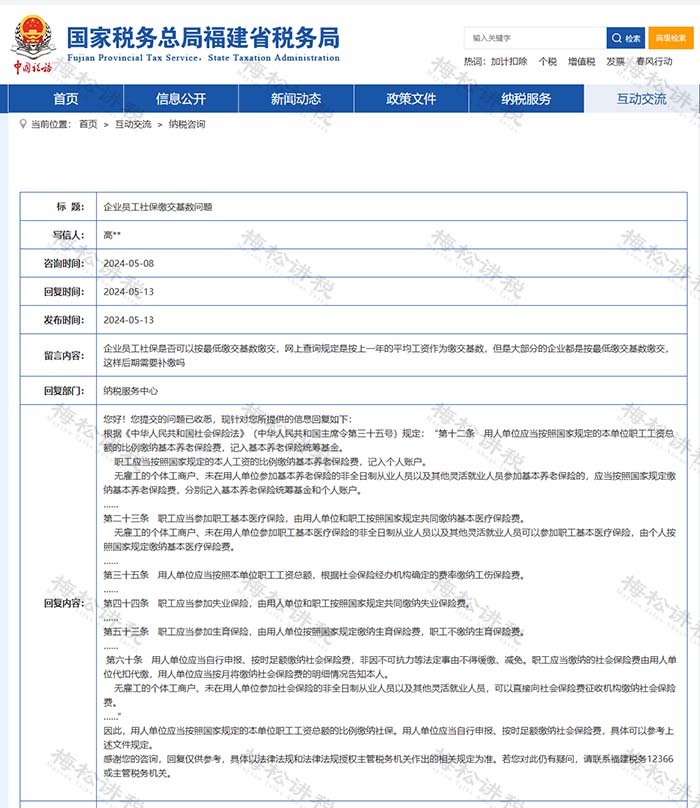Click the 发票 hot word link
The height and width of the screenshot is (808, 700).
click(615, 62)
